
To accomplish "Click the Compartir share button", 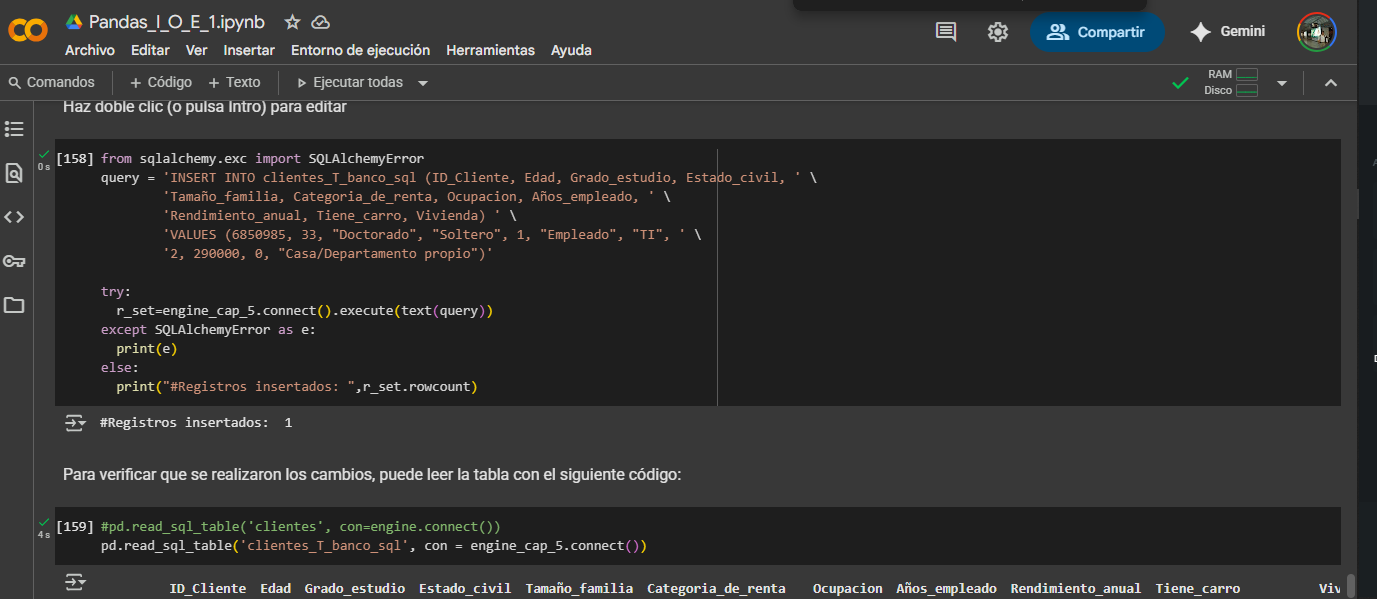I will [x=1097, y=32].
